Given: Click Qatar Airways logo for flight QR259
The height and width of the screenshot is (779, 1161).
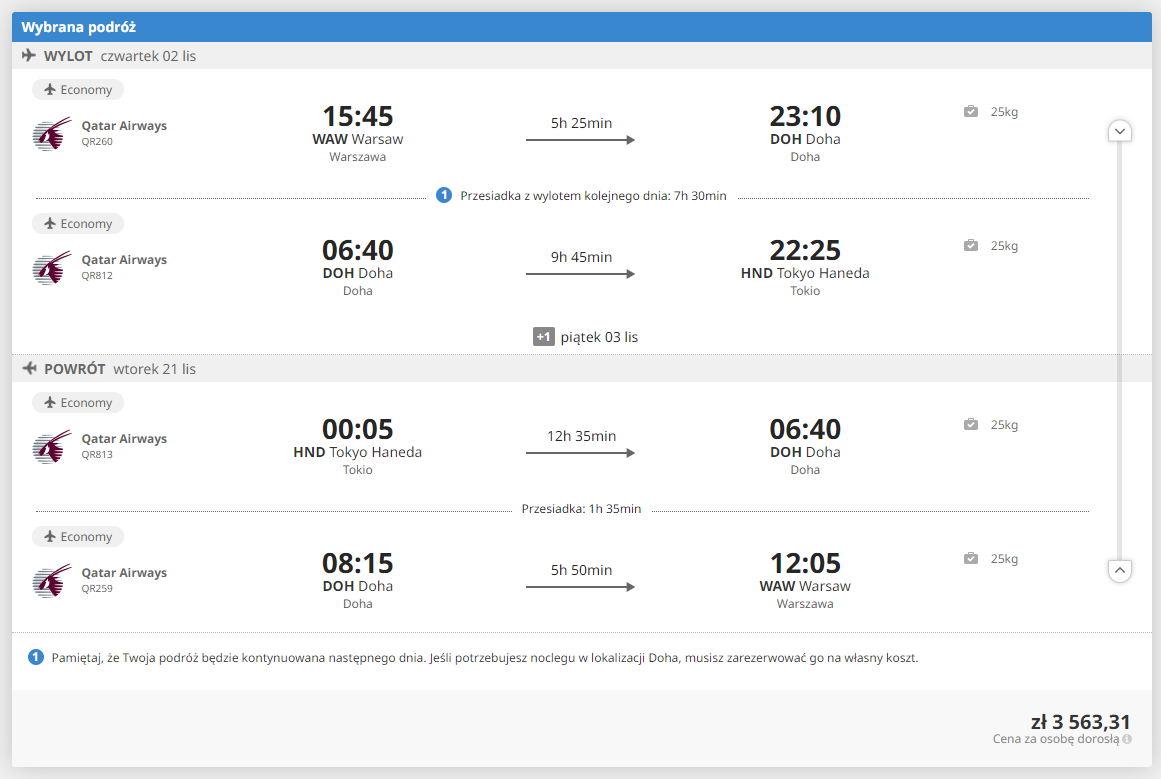Looking at the screenshot, I should click(52, 581).
